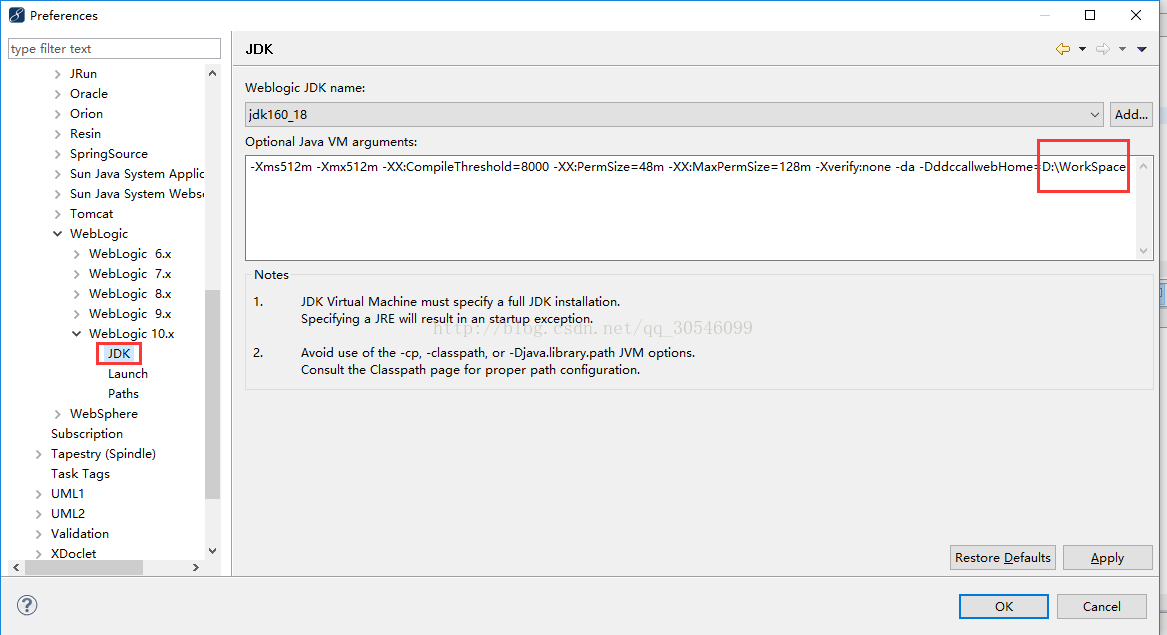This screenshot has height=635, width=1167.
Task: Click VM arguments scrollbar down arrow
Action: click(1144, 252)
